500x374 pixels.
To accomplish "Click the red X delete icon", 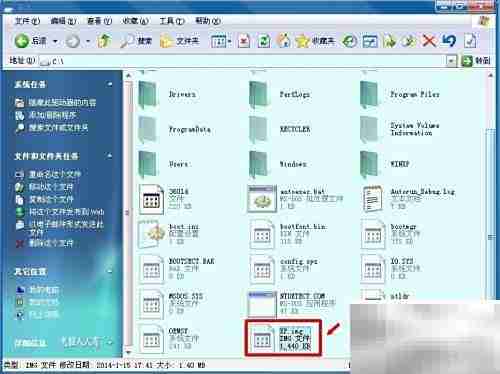I will tap(429, 41).
